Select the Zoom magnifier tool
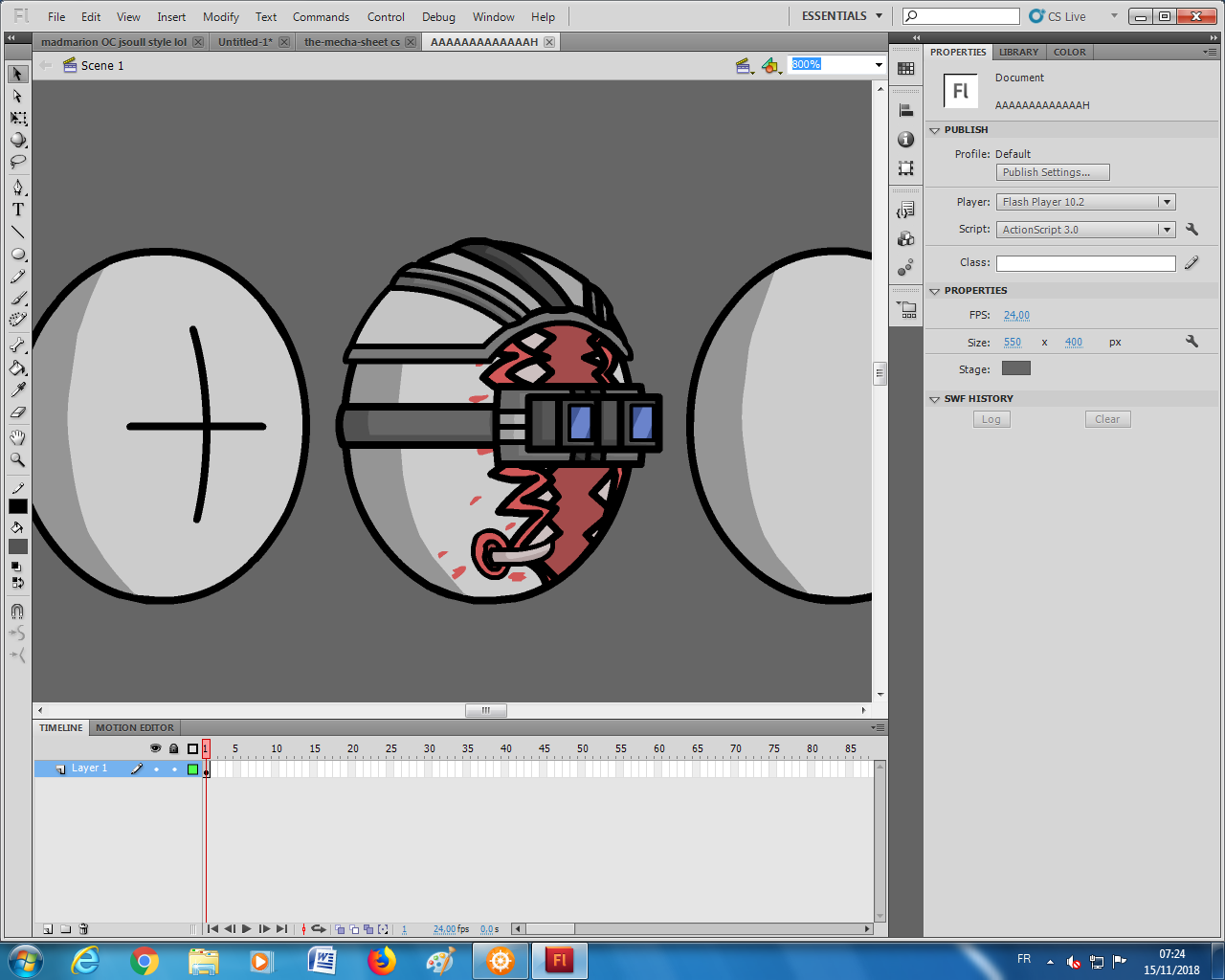The width and height of the screenshot is (1225, 980). [17, 459]
